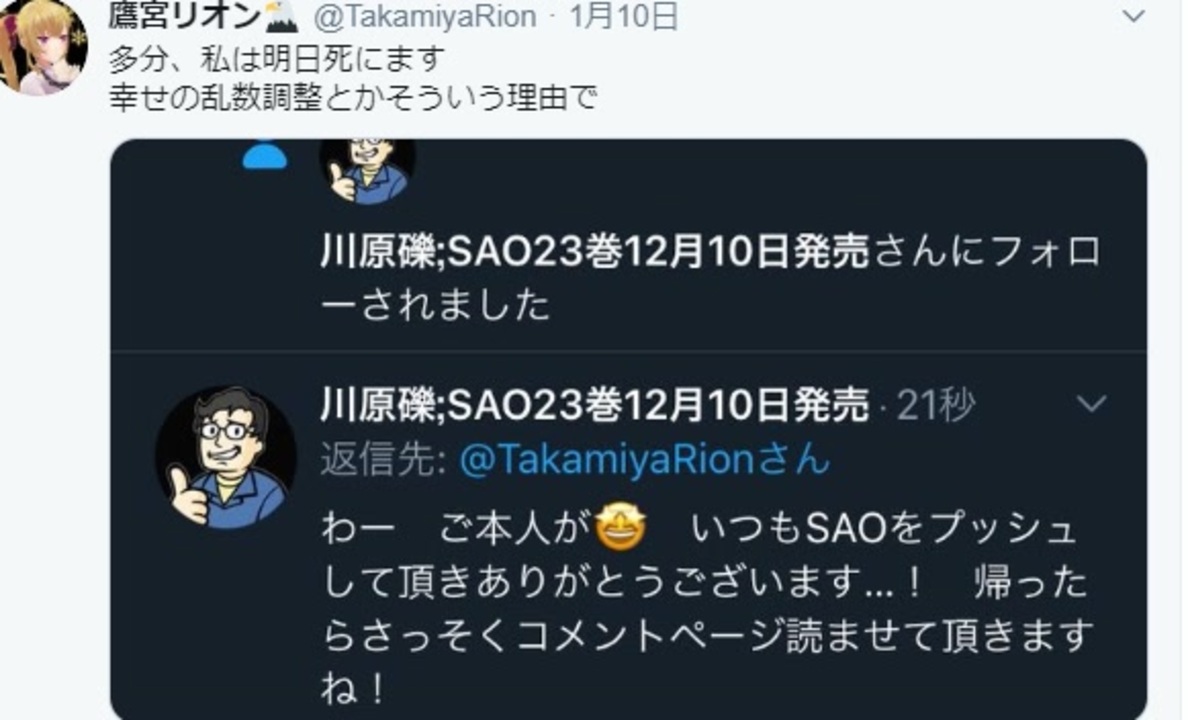Open the @TakamiyaRion handle in tweet header

point(425,17)
